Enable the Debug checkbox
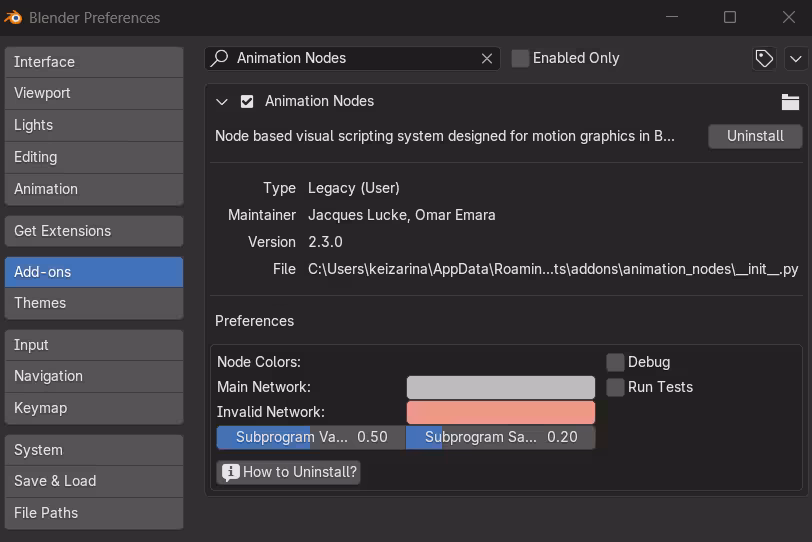 click(x=615, y=362)
